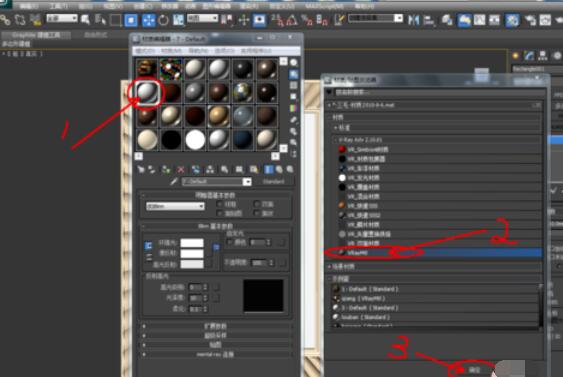Enable the Faceted checkbox
Image resolution: width=563 pixels, height=377 pixels.
tap(256, 213)
